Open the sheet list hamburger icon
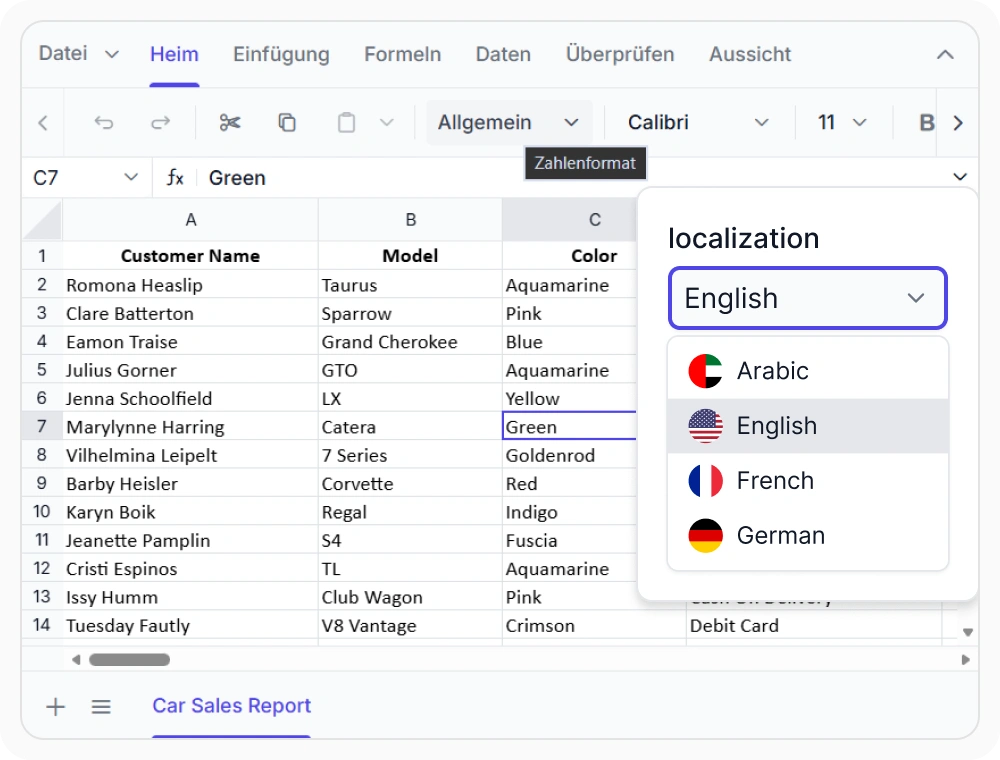 (101, 706)
